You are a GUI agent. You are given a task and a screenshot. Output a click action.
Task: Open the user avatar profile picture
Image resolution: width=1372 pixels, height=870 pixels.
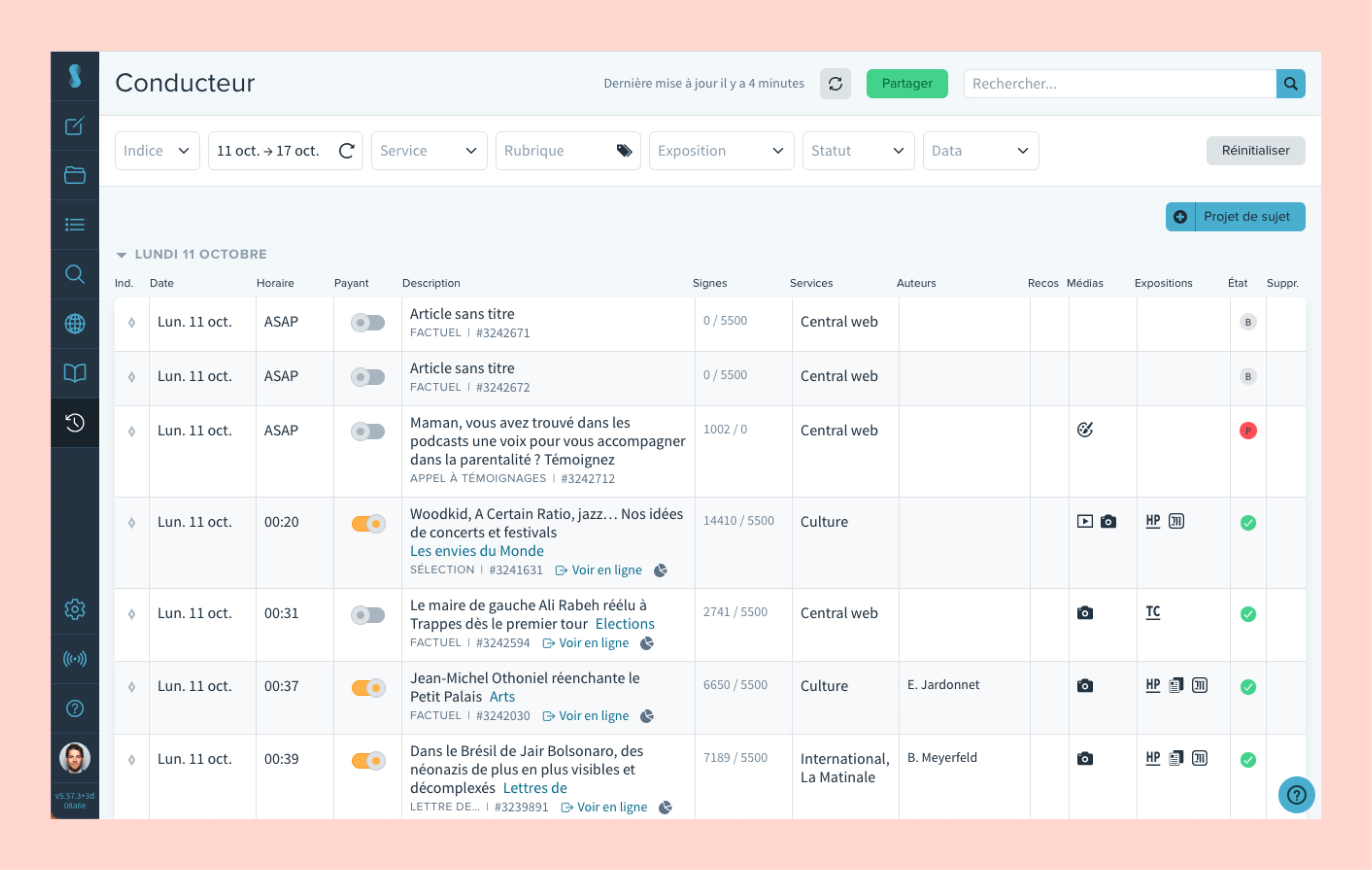(75, 758)
